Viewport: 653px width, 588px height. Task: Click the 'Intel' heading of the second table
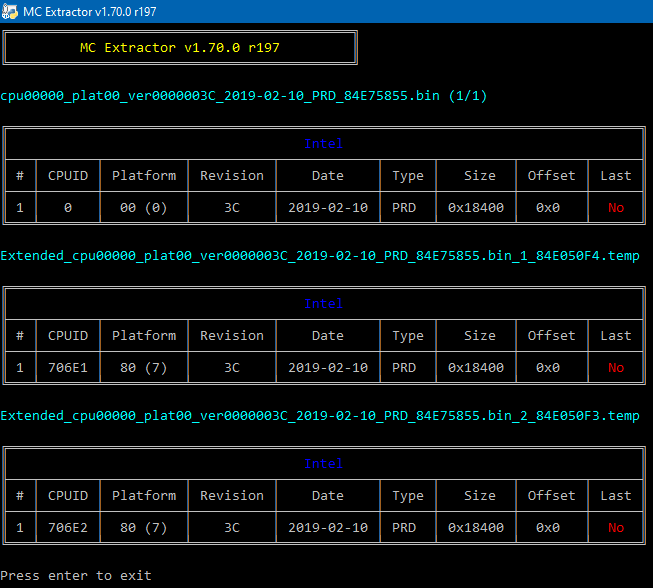click(323, 304)
